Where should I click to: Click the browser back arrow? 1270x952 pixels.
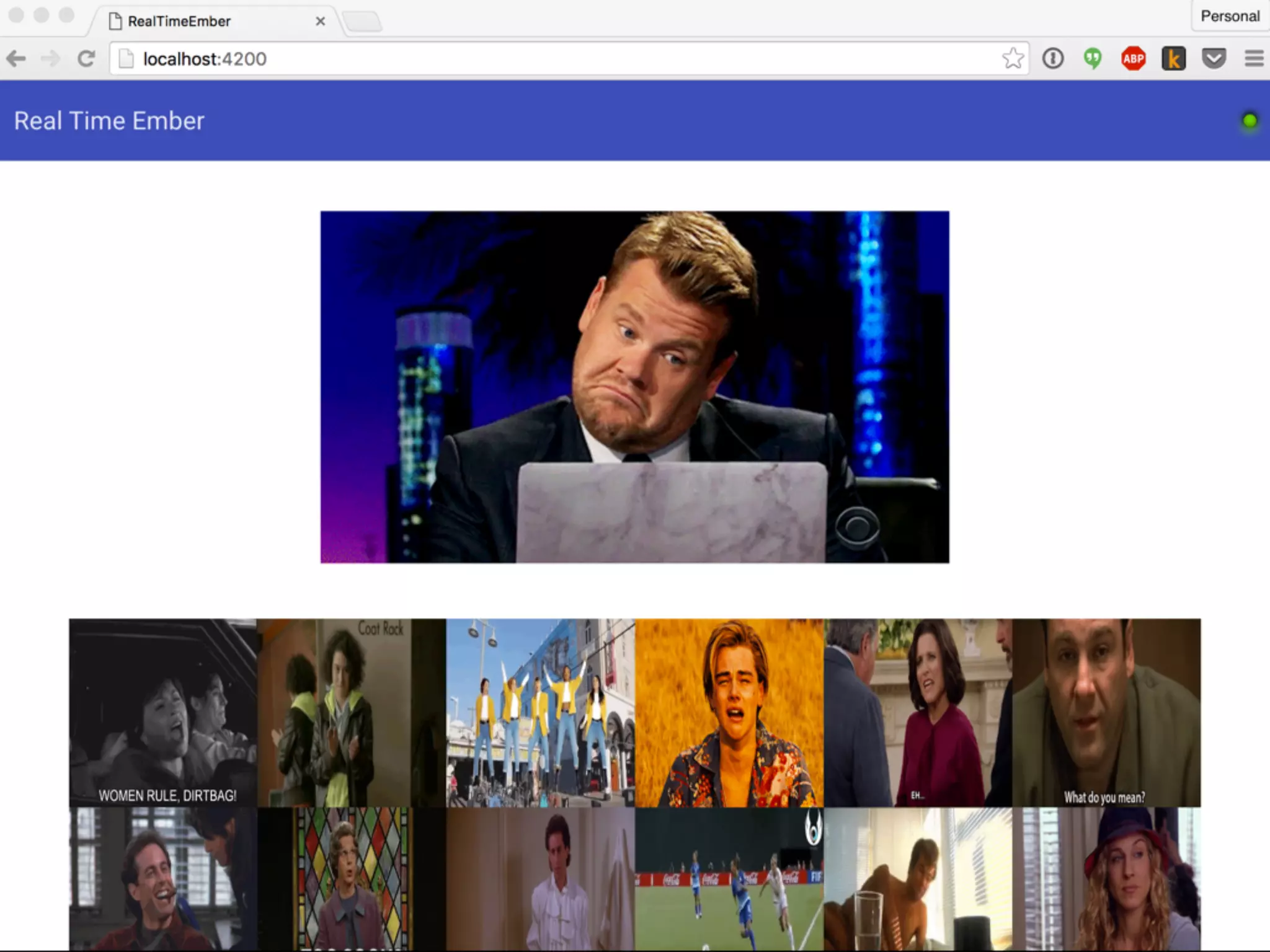coord(17,59)
